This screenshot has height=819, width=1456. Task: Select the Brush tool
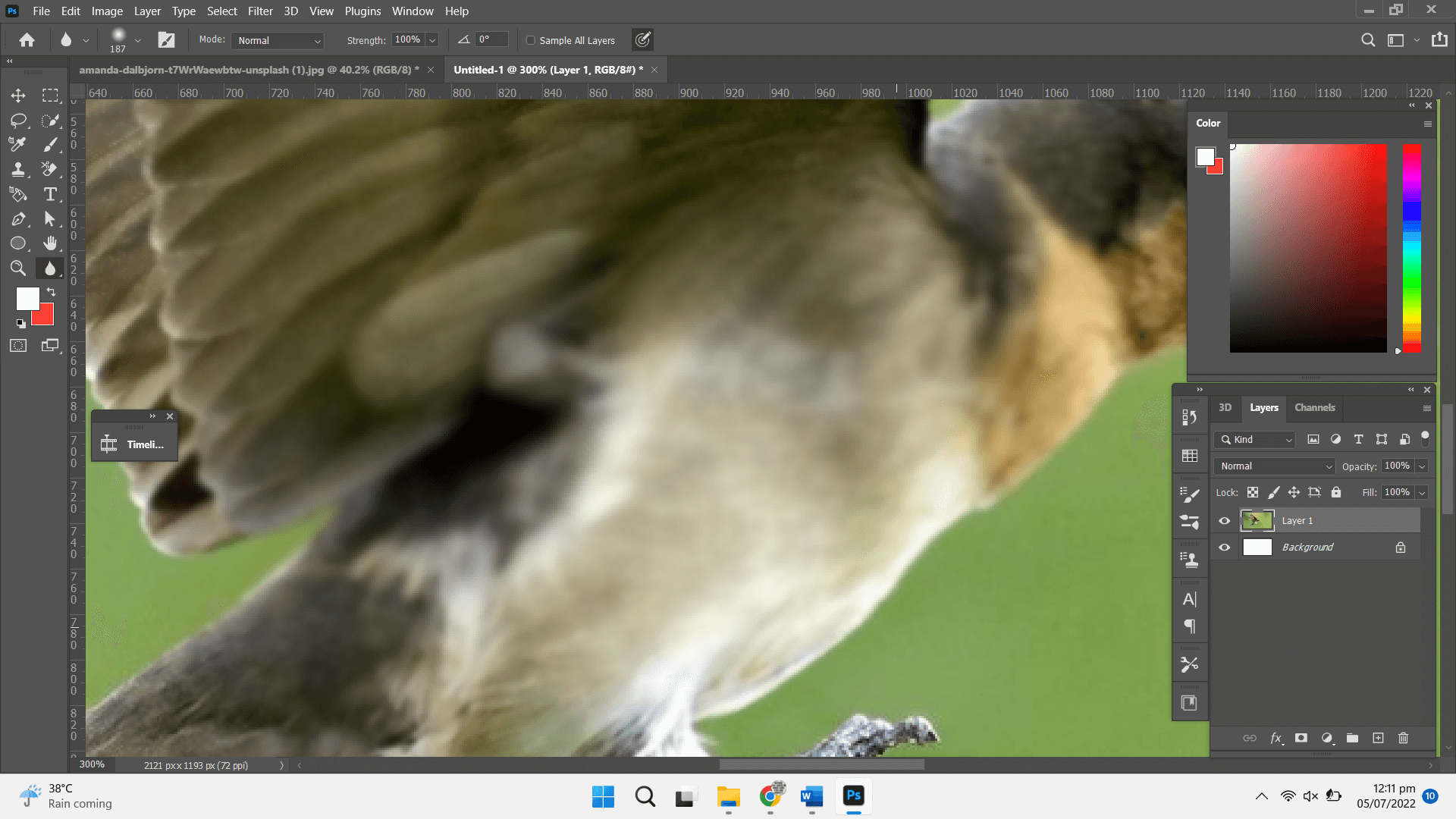pos(50,144)
